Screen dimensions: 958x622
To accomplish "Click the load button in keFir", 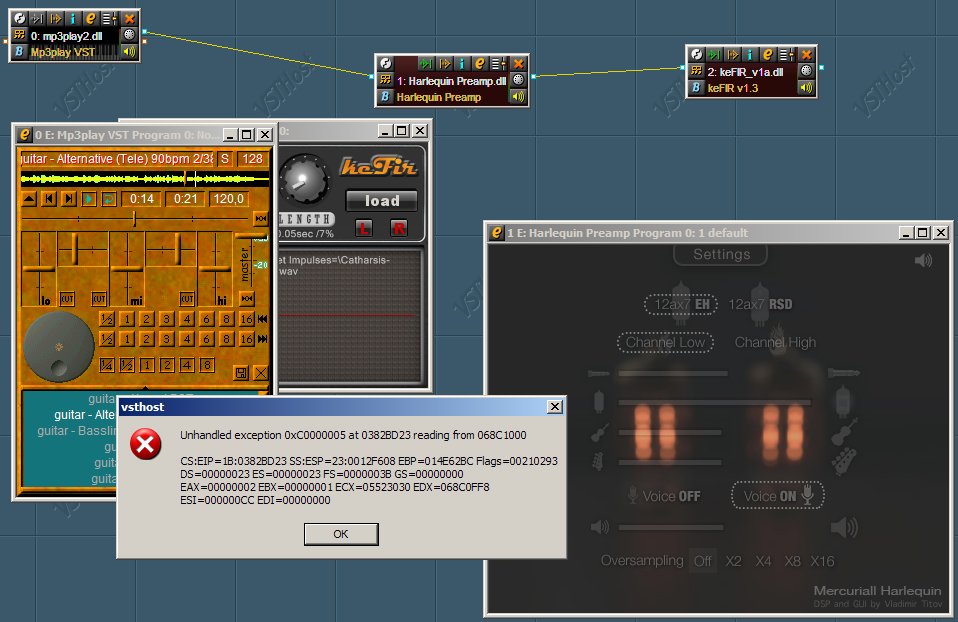I will 382,200.
